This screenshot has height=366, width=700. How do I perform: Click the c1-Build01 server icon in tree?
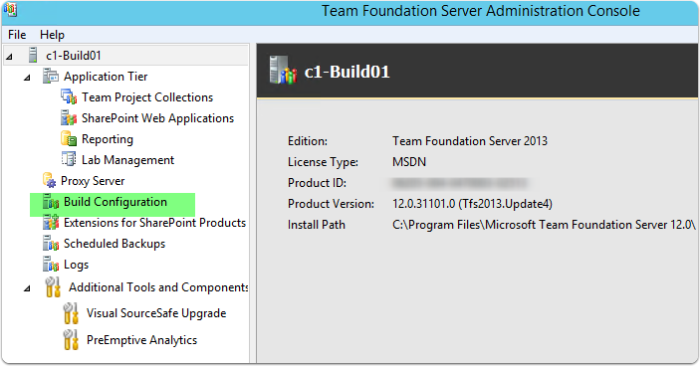(33, 55)
